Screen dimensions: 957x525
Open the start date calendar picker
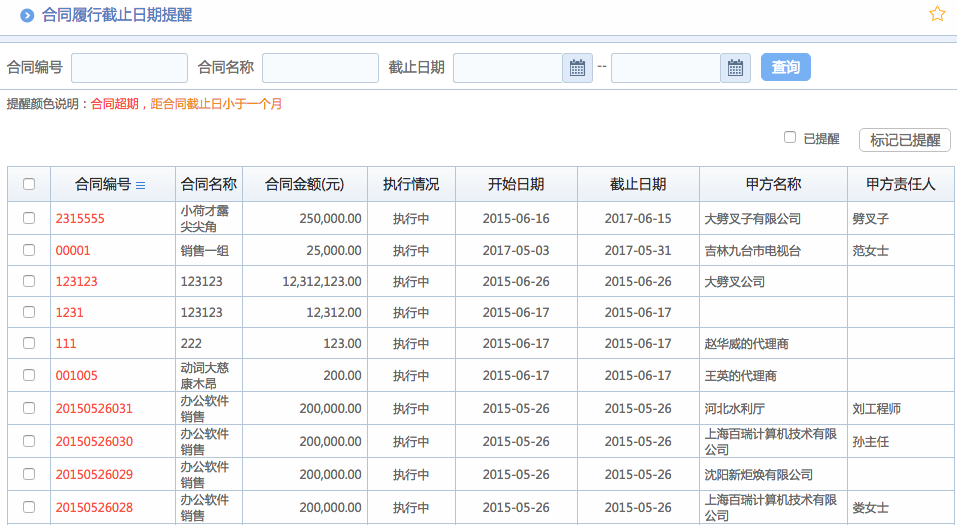pyautogui.click(x=577, y=68)
